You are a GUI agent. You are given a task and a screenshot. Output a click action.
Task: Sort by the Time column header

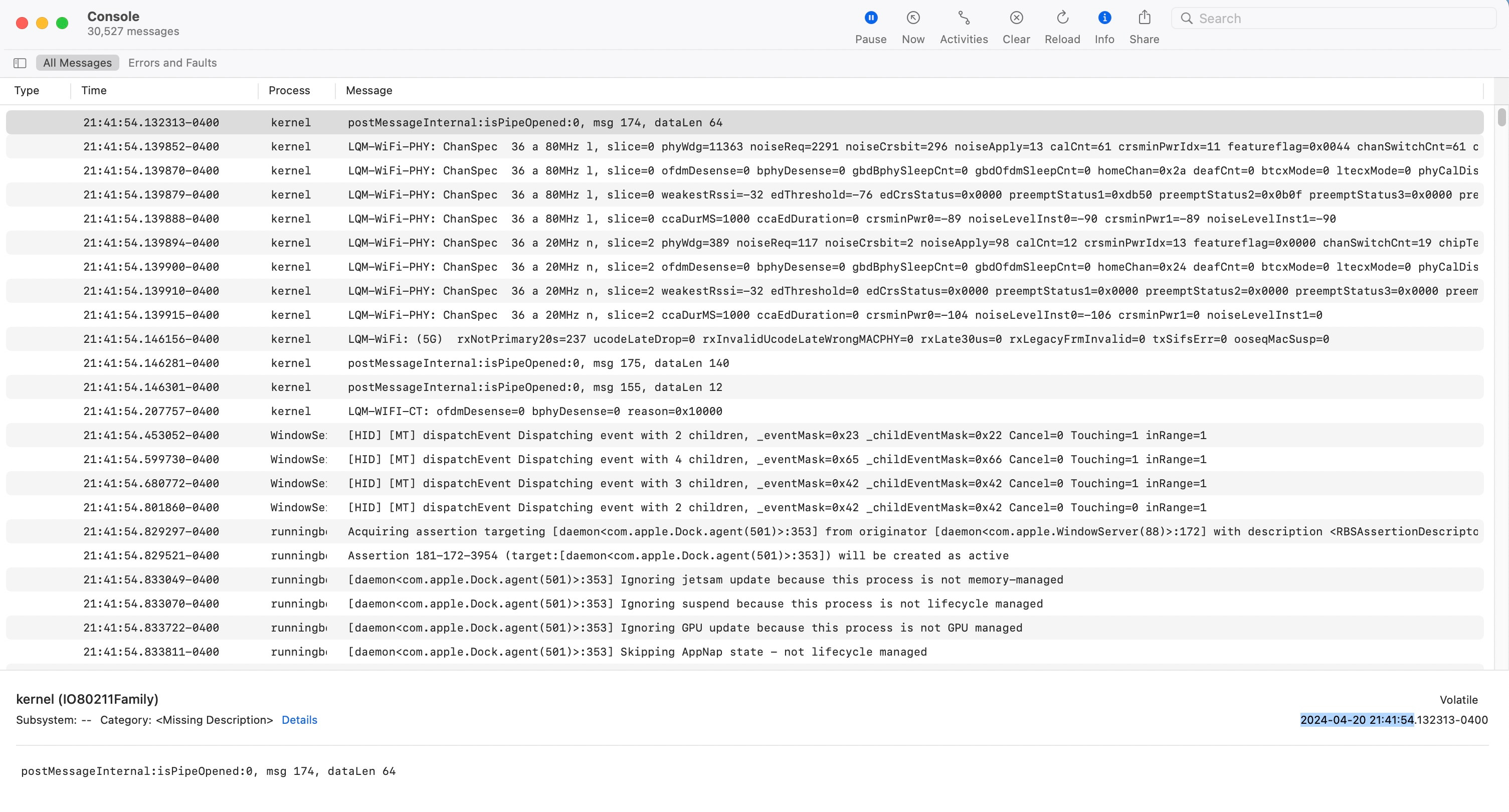pos(94,90)
